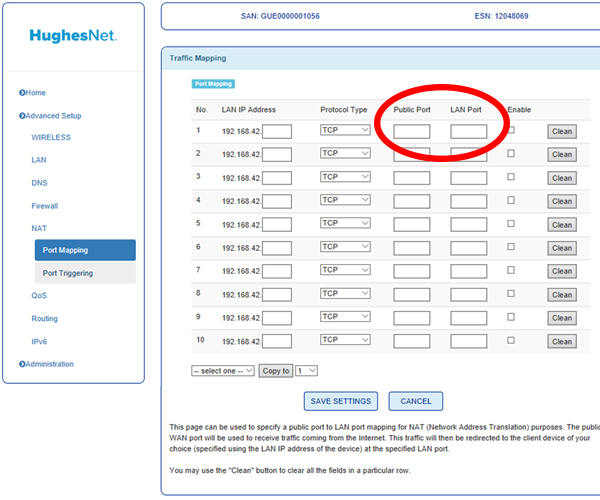Open Protocol Type dropdown for row 6
The image size is (600, 500).
tap(345, 246)
